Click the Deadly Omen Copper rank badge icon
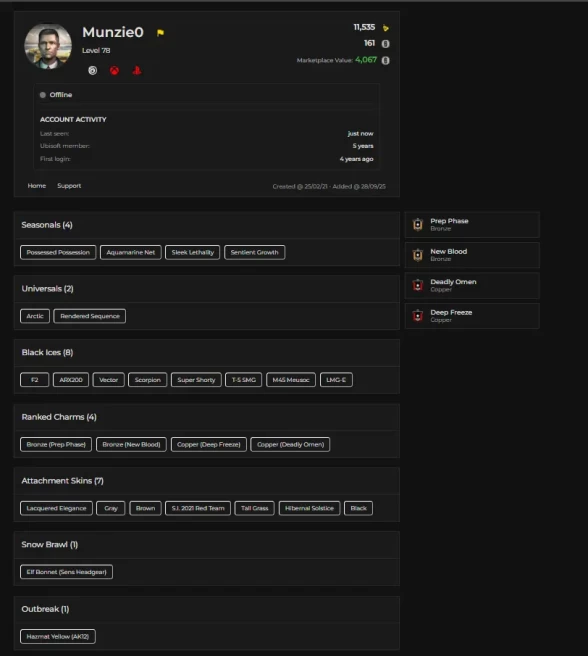The width and height of the screenshot is (588, 656). click(418, 285)
